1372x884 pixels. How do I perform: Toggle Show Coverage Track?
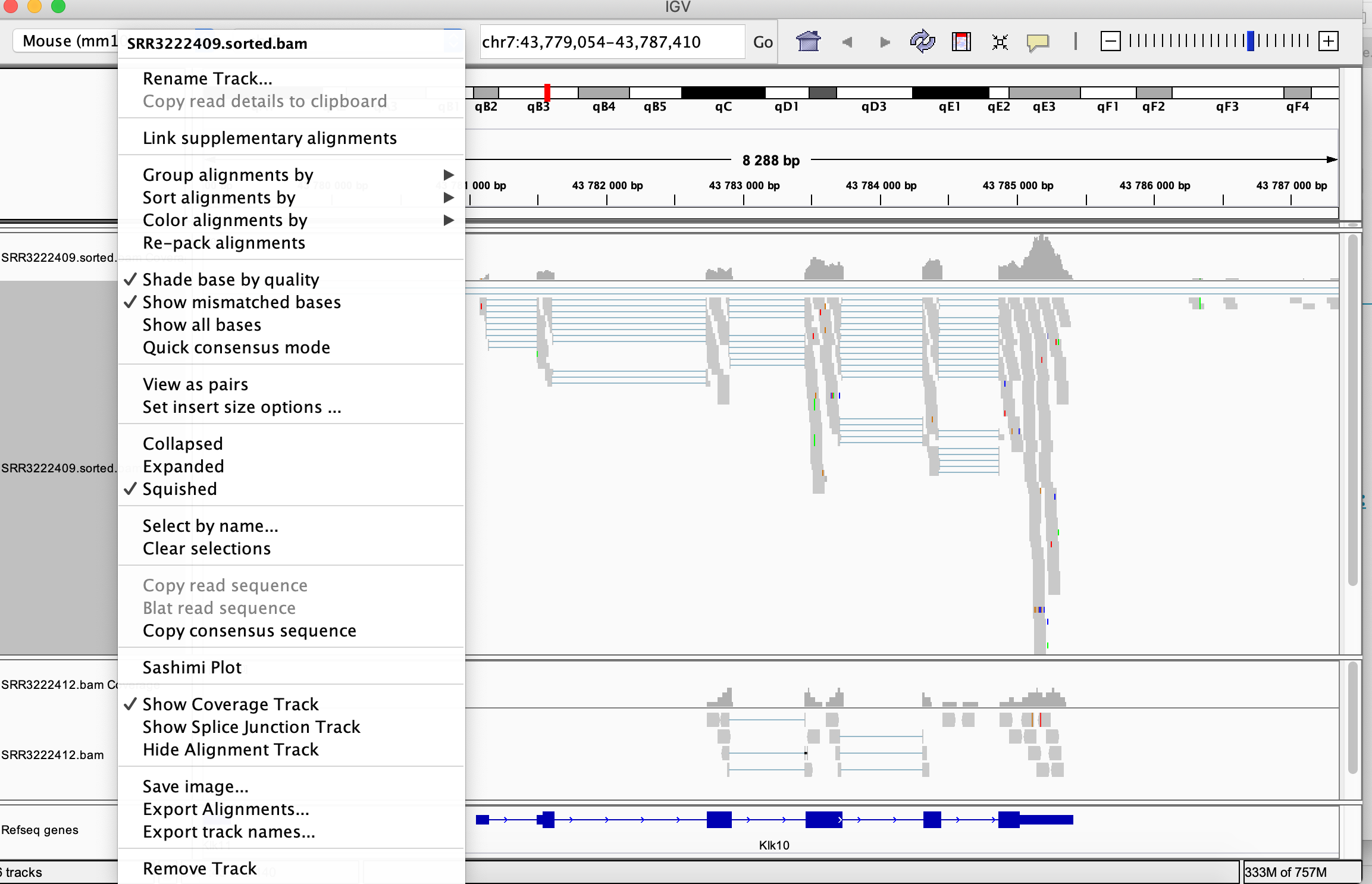pos(230,704)
